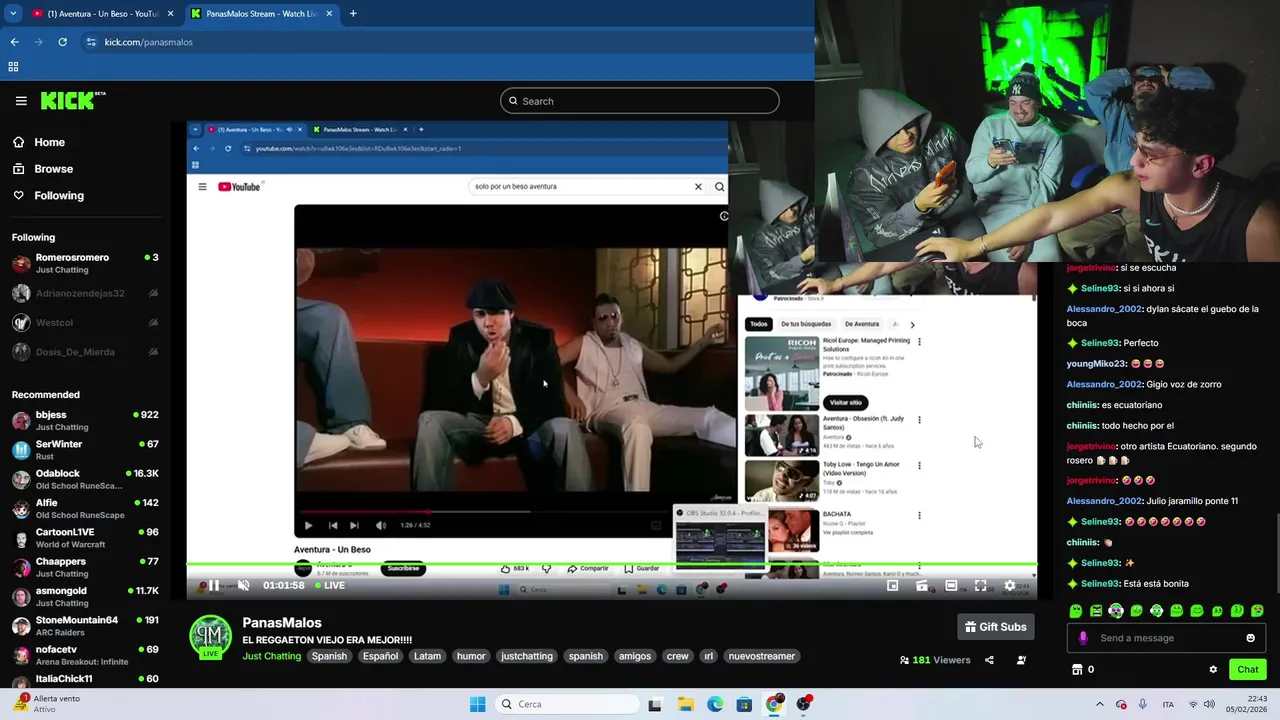The width and height of the screenshot is (1280, 720).
Task: Open nofacetv recommended channel
Action: coord(85,655)
